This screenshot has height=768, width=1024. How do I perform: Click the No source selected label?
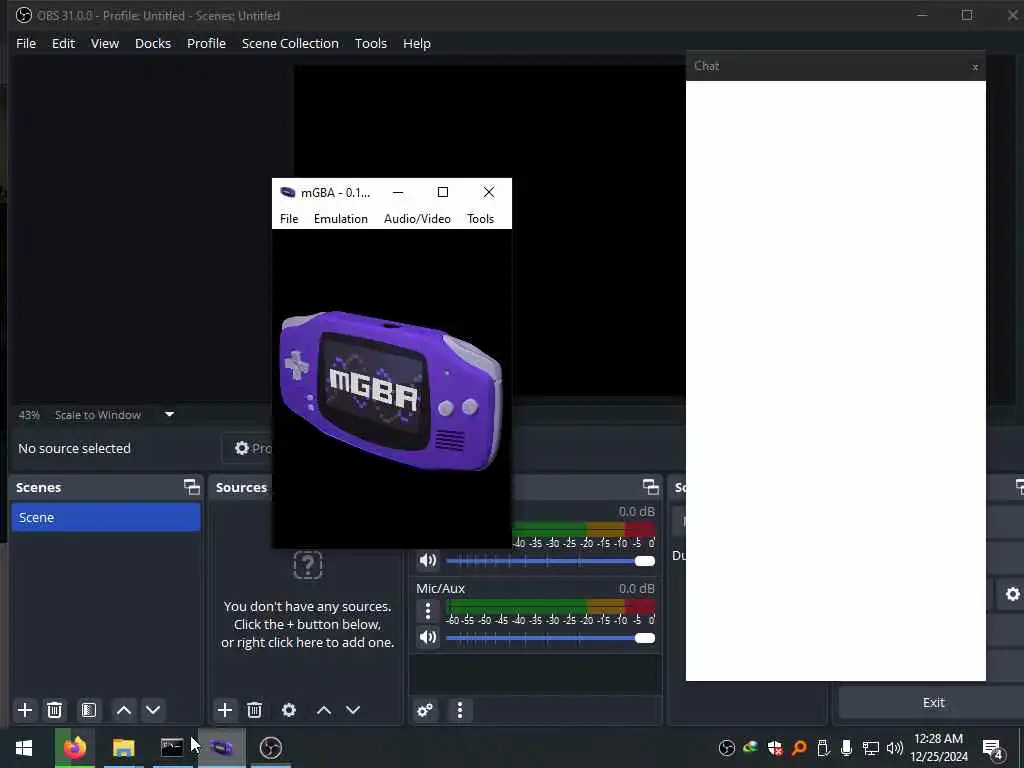(x=74, y=448)
